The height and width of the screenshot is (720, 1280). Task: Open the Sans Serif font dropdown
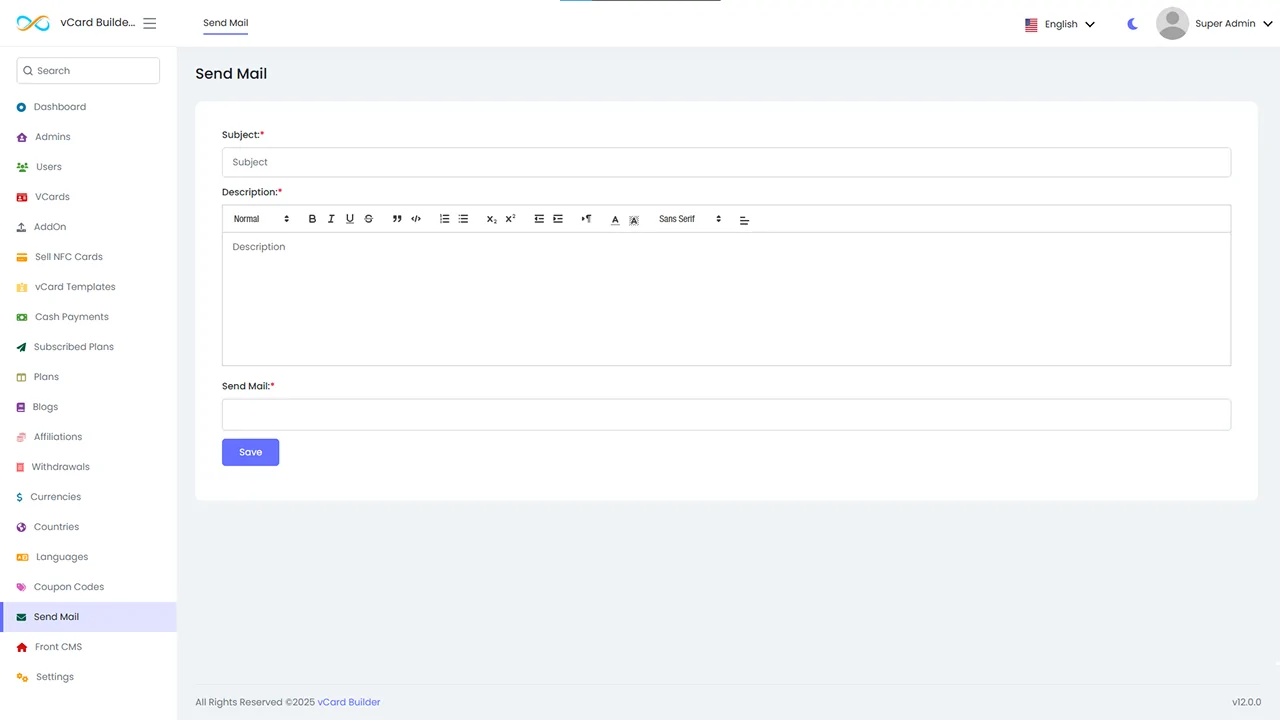pos(690,219)
